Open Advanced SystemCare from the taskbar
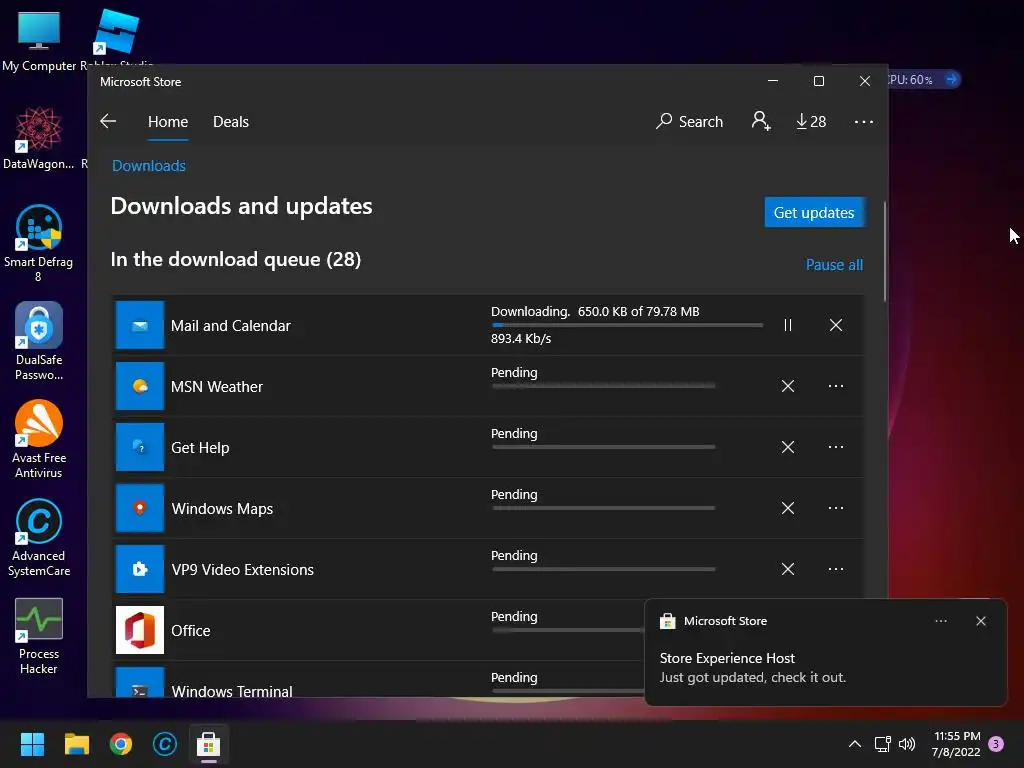Viewport: 1024px width, 768px height. point(165,744)
